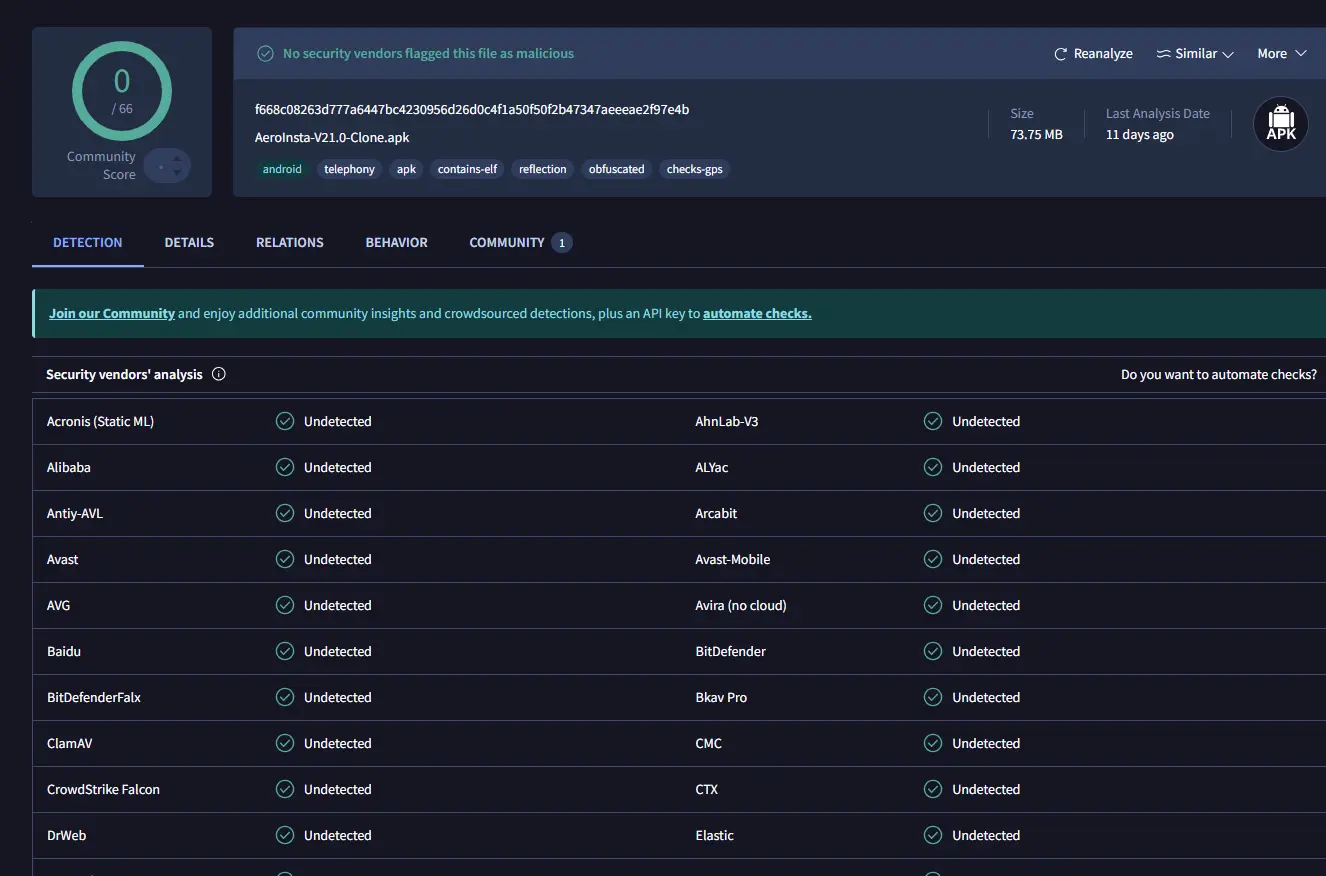Image resolution: width=1326 pixels, height=876 pixels.
Task: Click the check icon for BitDefenderFalx
Action: 285,698
